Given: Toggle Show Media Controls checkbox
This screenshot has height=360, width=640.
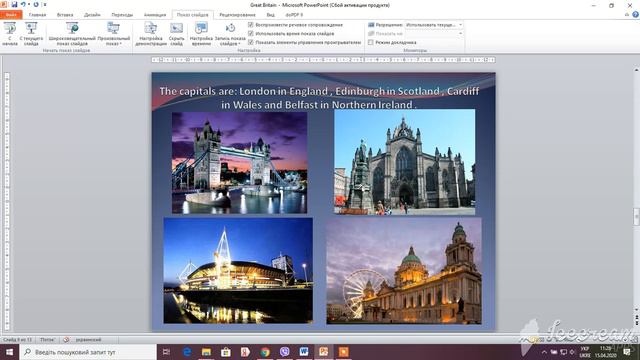Looking at the screenshot, I should 251,42.
